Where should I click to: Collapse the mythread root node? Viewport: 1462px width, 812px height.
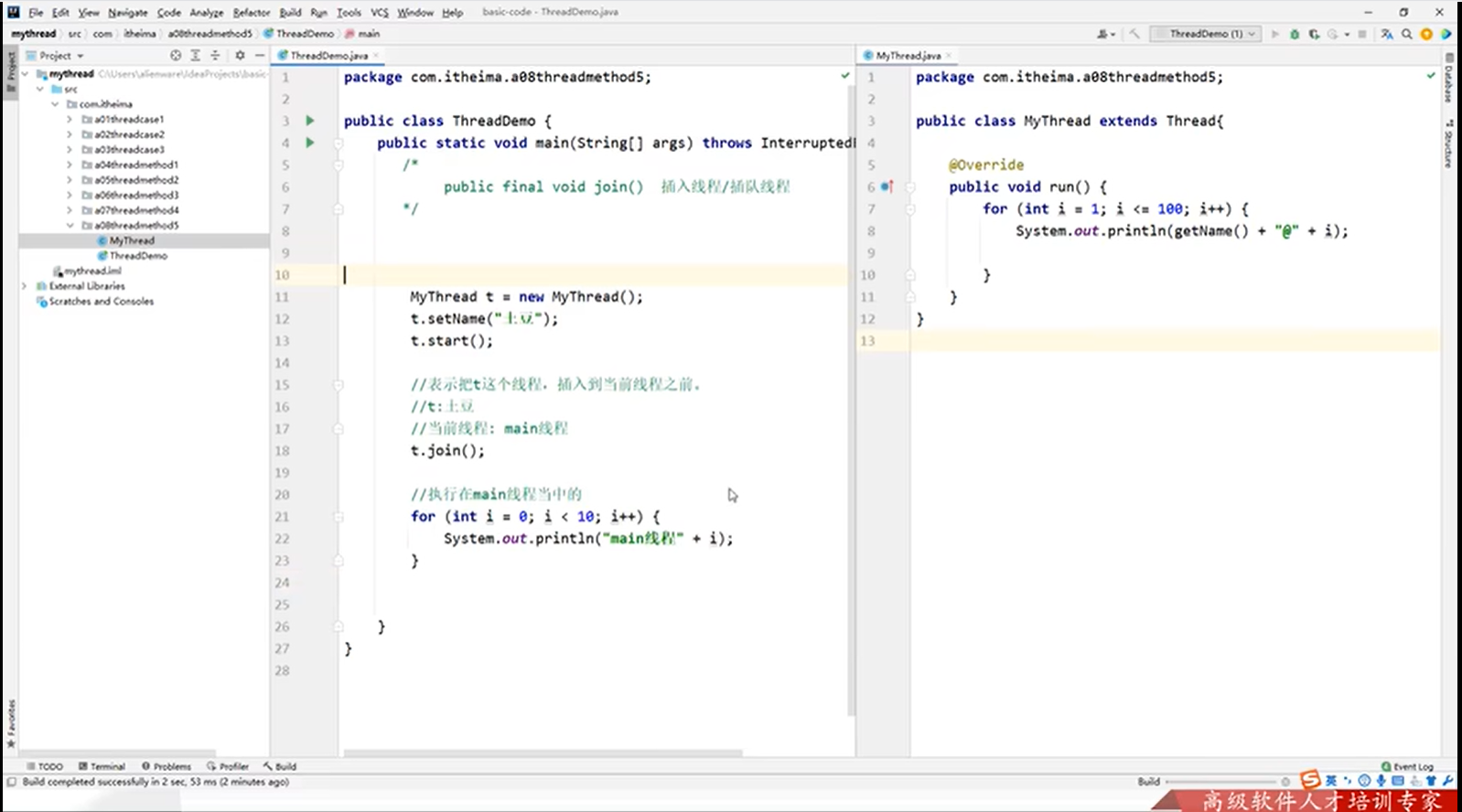(26, 74)
